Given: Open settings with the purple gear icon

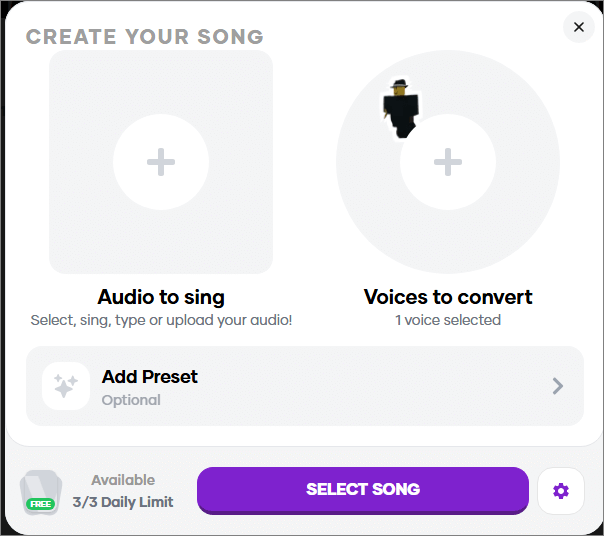Looking at the screenshot, I should click(x=560, y=490).
